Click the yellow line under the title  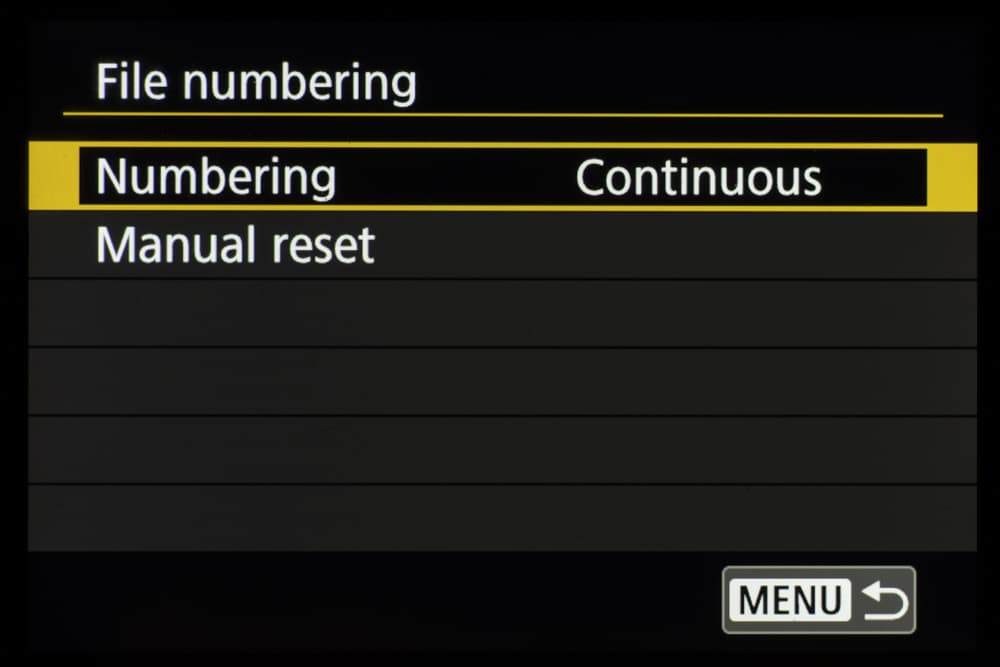pos(502,115)
